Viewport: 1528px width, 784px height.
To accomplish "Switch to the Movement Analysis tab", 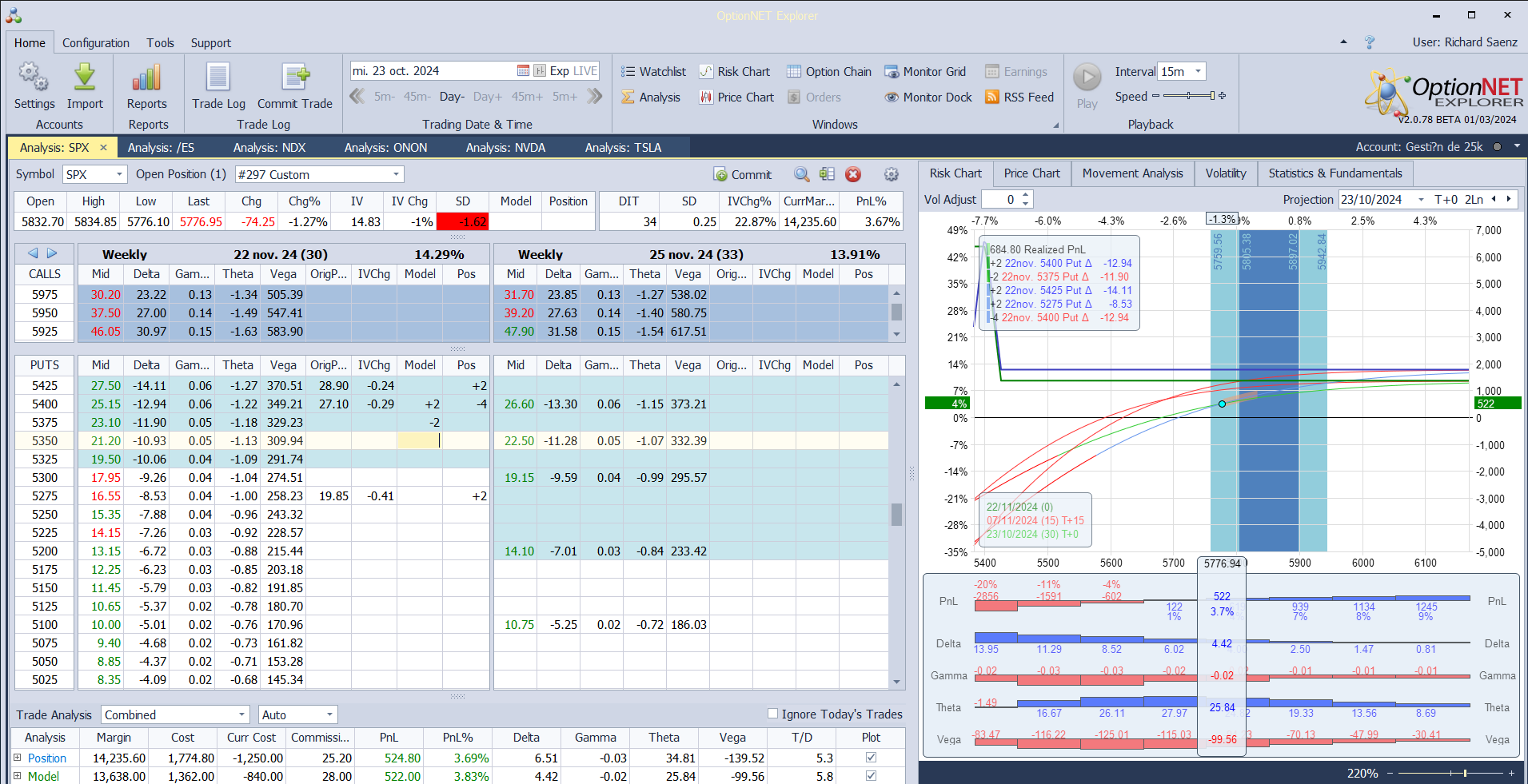I will pyautogui.click(x=1132, y=173).
